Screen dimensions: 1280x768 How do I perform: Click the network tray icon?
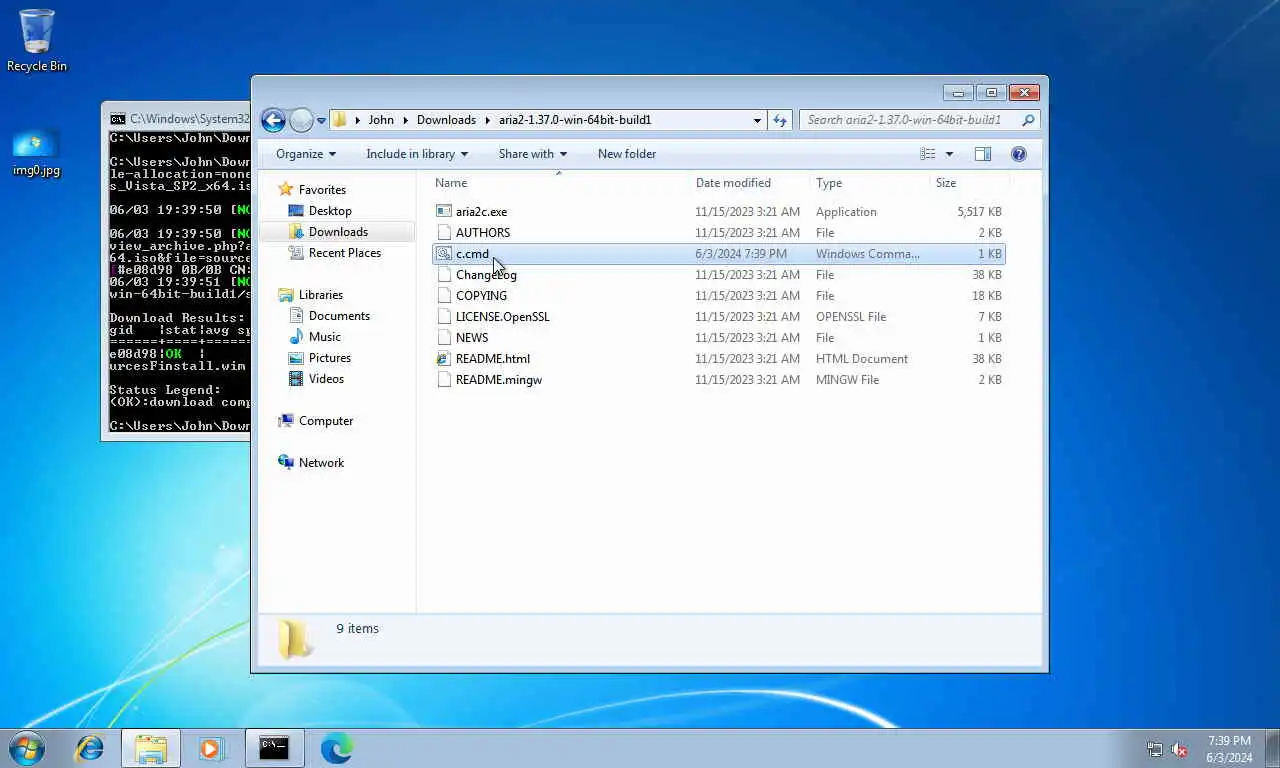click(1155, 749)
